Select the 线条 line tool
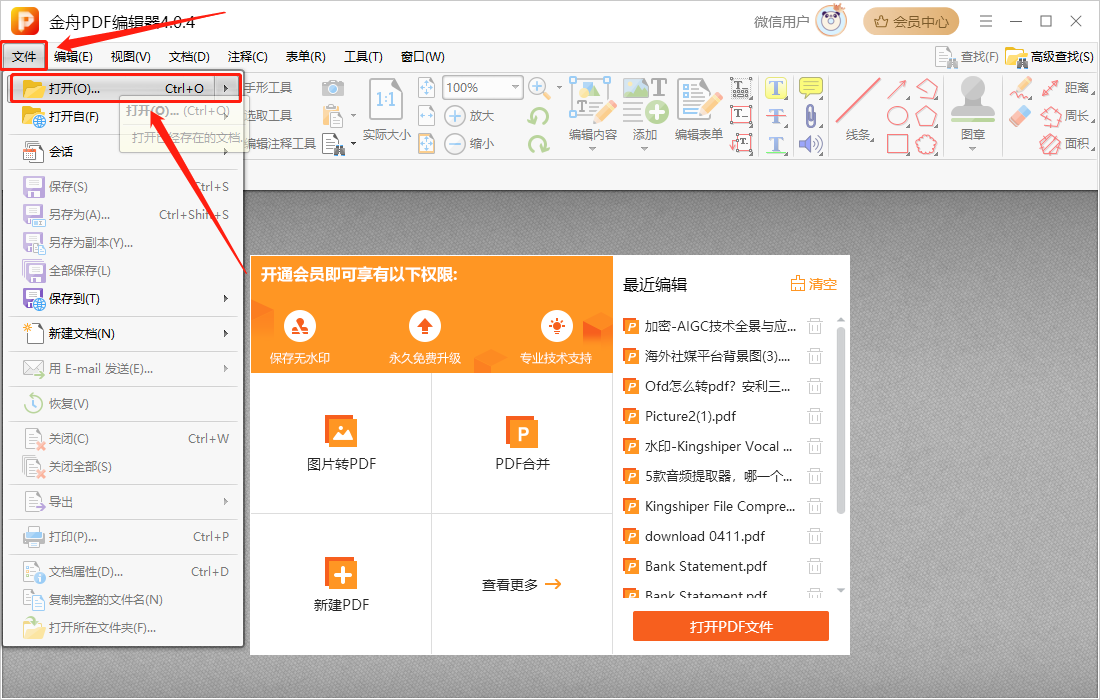This screenshot has height=700, width=1100. coord(858,109)
